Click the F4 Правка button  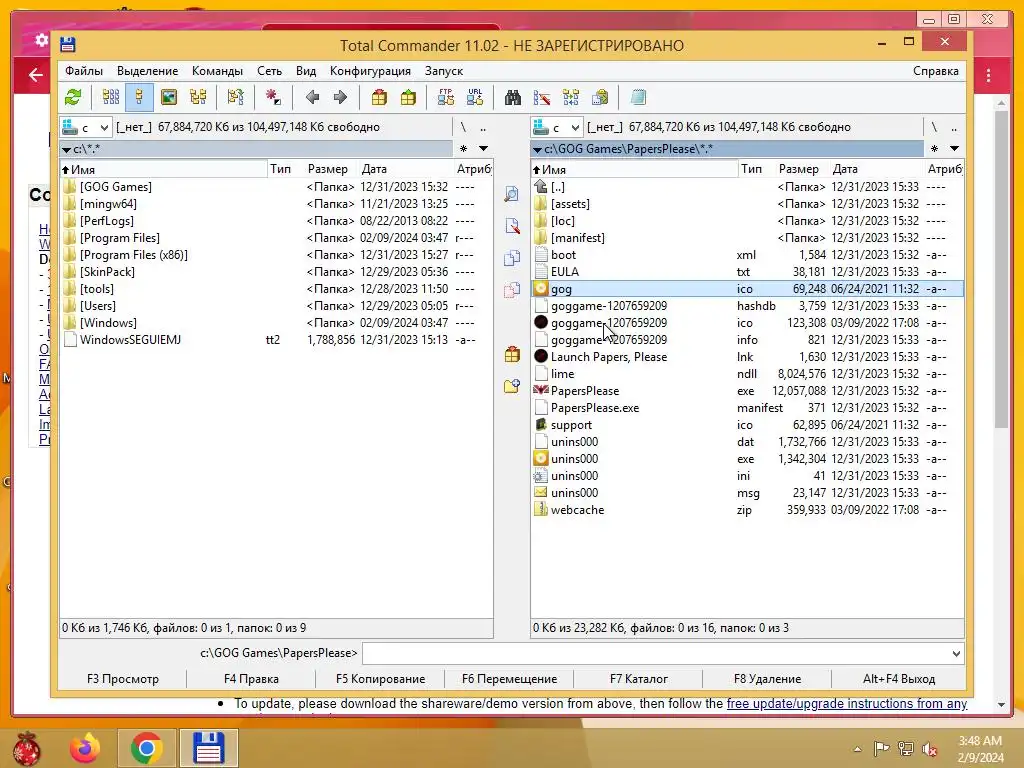[251, 679]
